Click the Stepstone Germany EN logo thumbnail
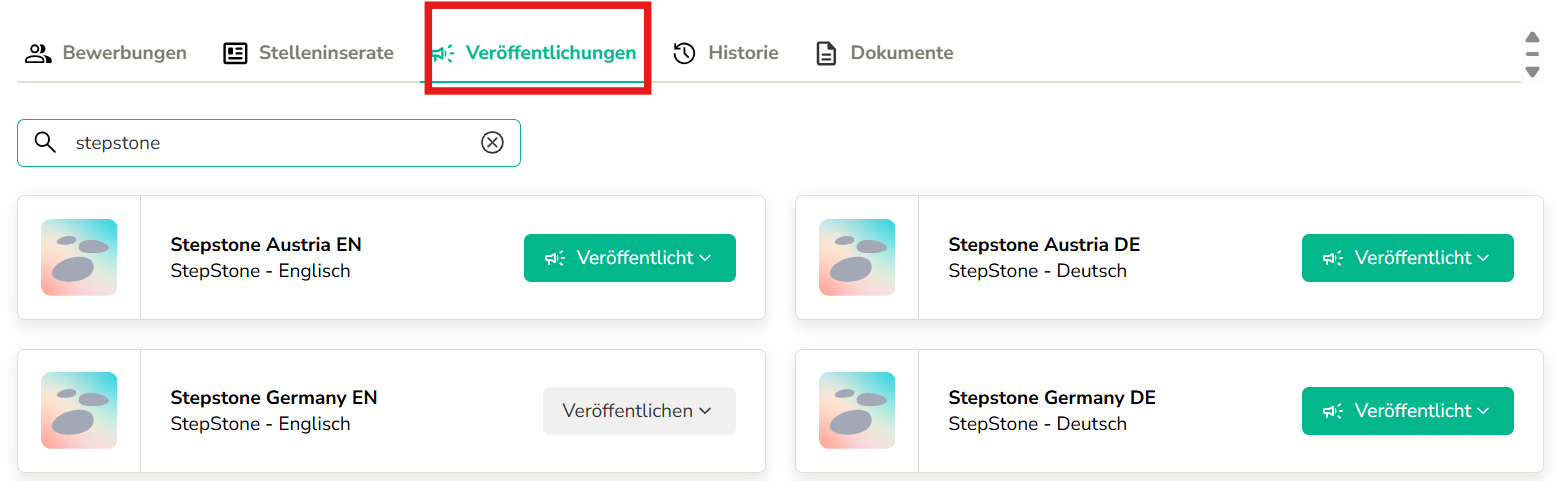The image size is (1555, 481). tap(79, 410)
